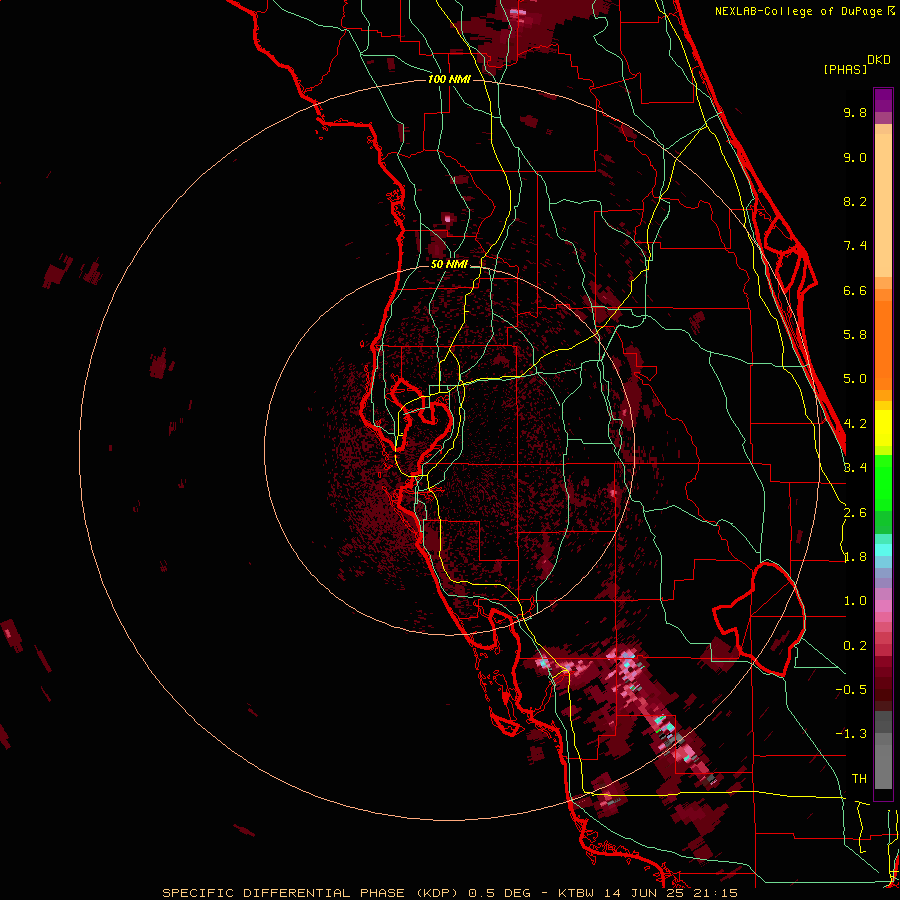Click the cyan segment of the color scale
The image size is (900, 900).
pos(883,550)
